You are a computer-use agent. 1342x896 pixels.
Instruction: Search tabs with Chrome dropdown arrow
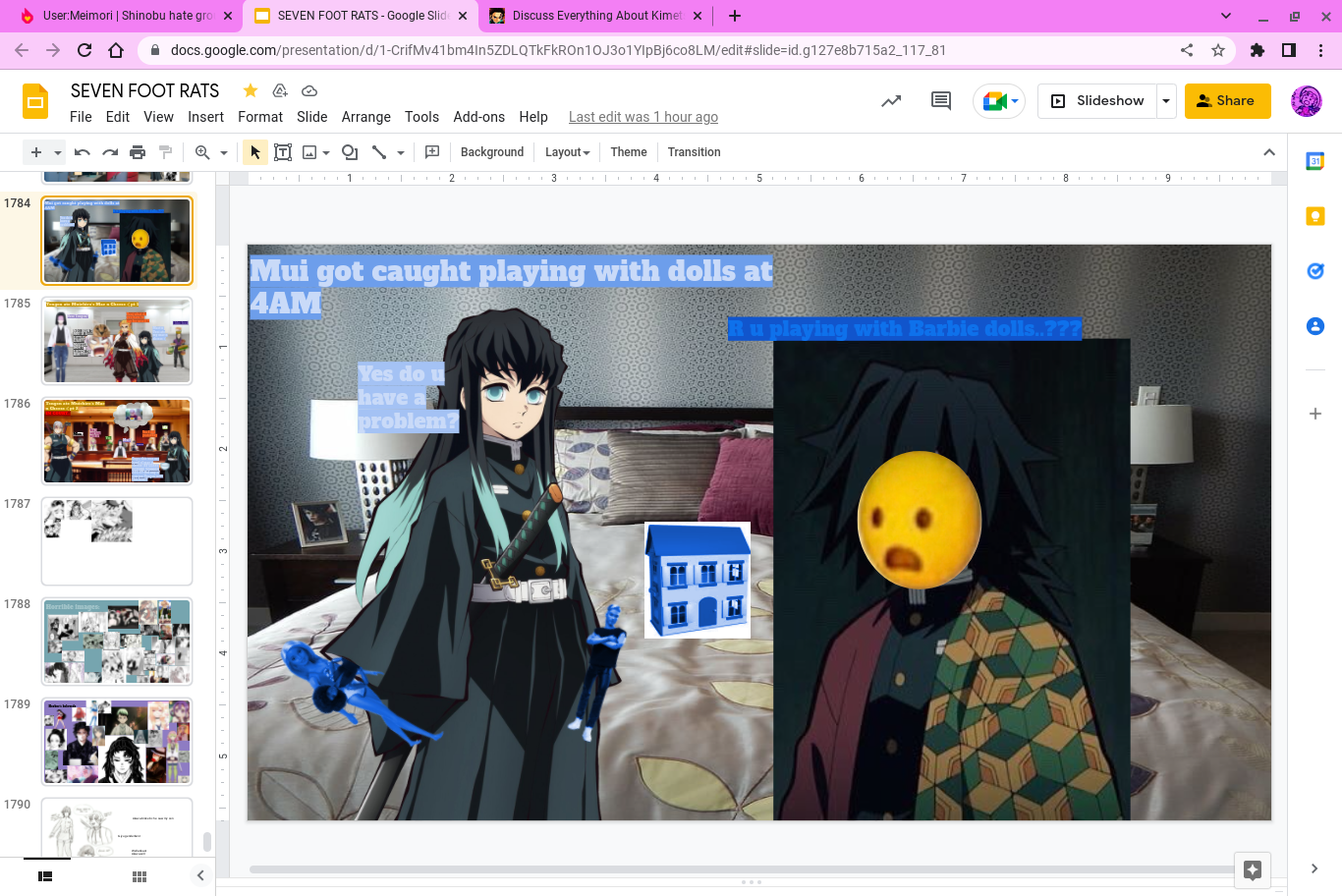[x=1226, y=16]
